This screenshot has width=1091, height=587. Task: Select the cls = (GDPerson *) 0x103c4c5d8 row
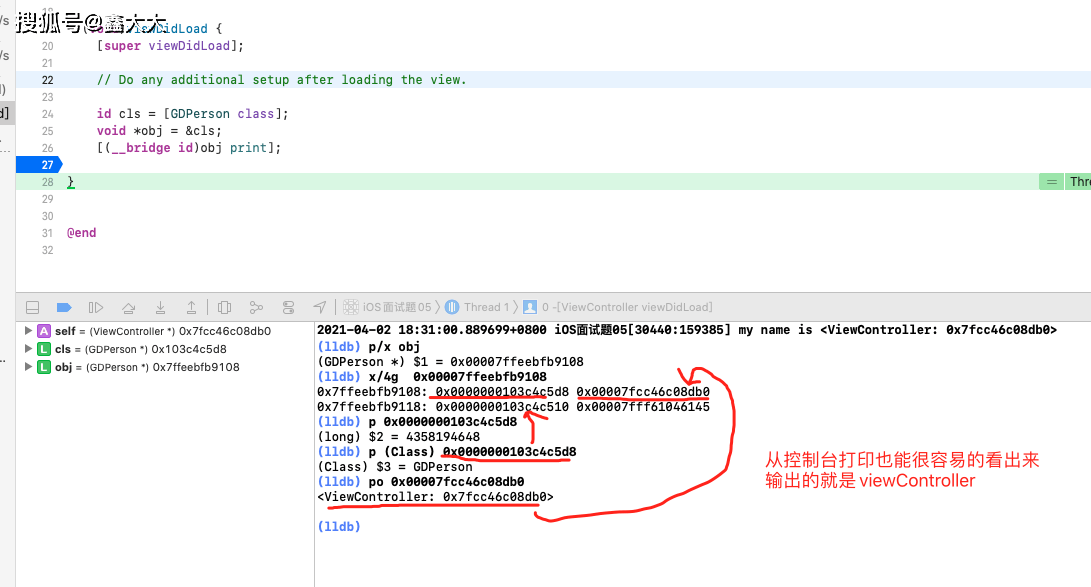tap(165, 349)
